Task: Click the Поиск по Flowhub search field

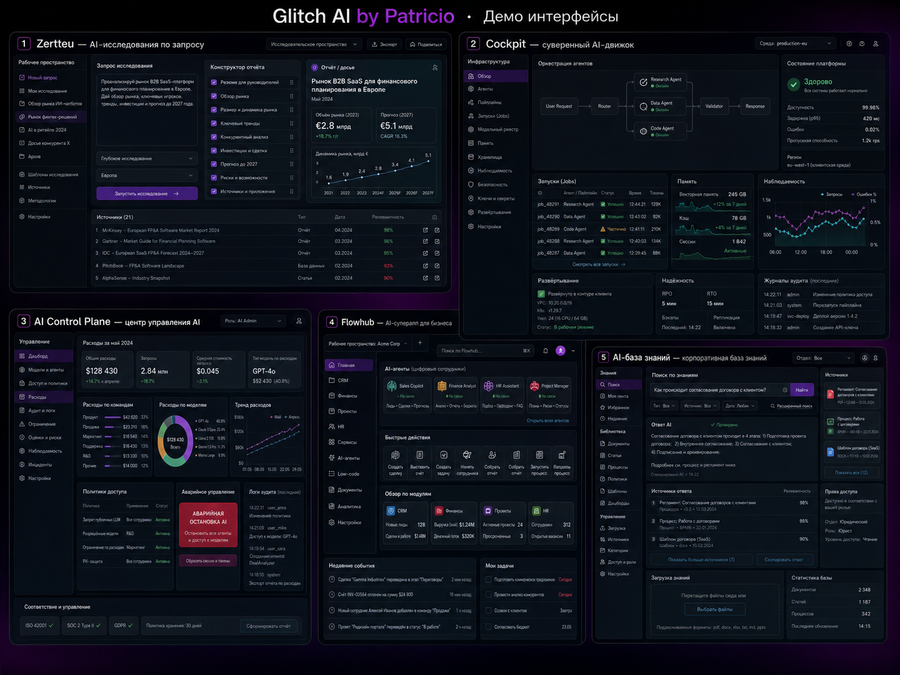Action: pos(485,351)
